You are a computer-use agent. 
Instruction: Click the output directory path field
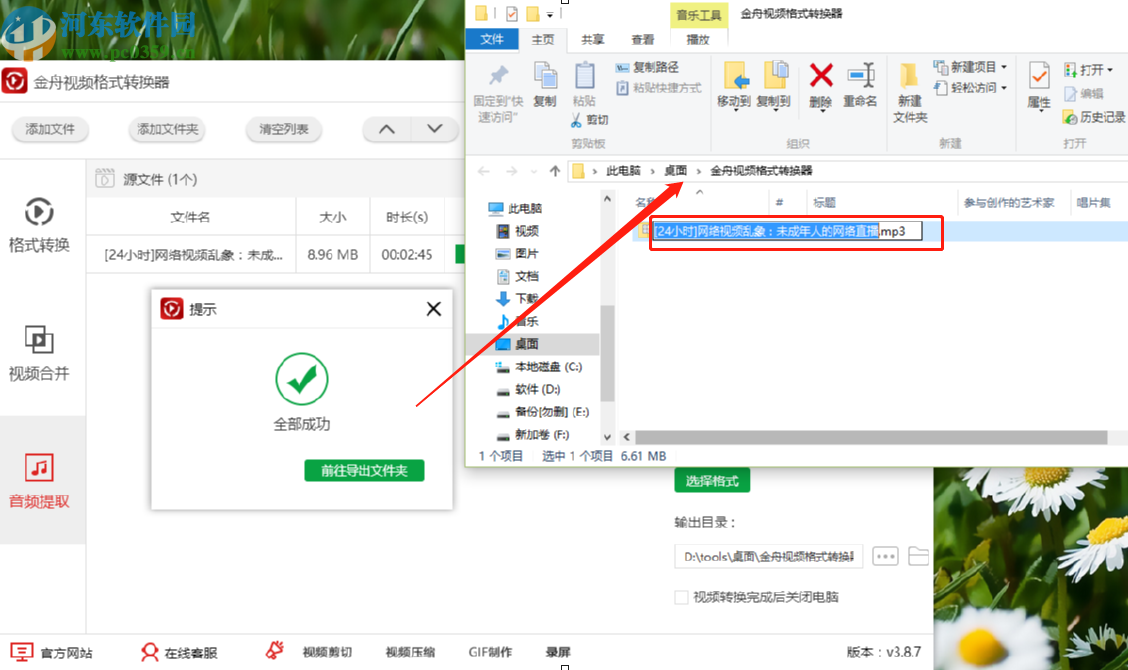(x=769, y=556)
